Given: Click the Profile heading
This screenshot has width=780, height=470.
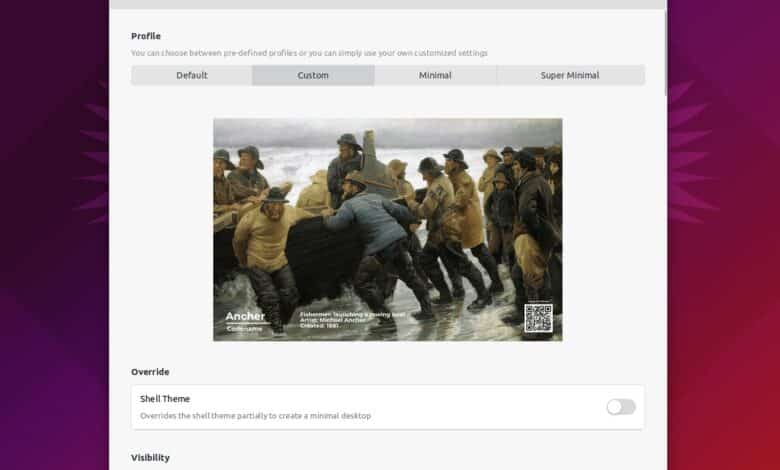Looking at the screenshot, I should (146, 36).
